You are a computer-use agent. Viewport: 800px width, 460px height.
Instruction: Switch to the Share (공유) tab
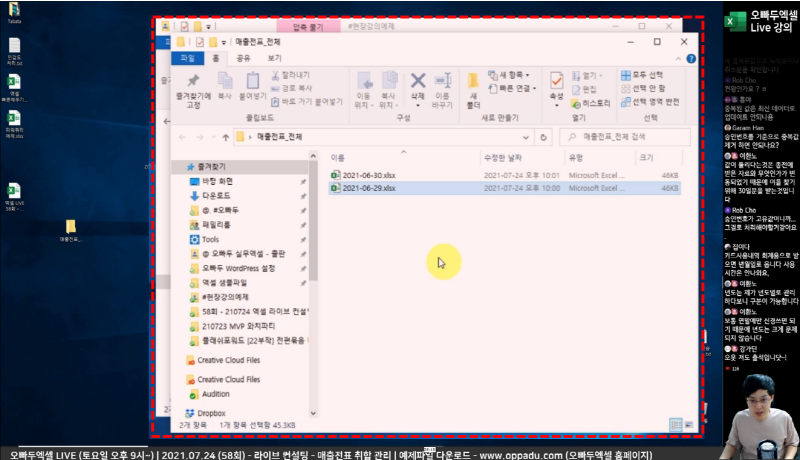(x=243, y=58)
